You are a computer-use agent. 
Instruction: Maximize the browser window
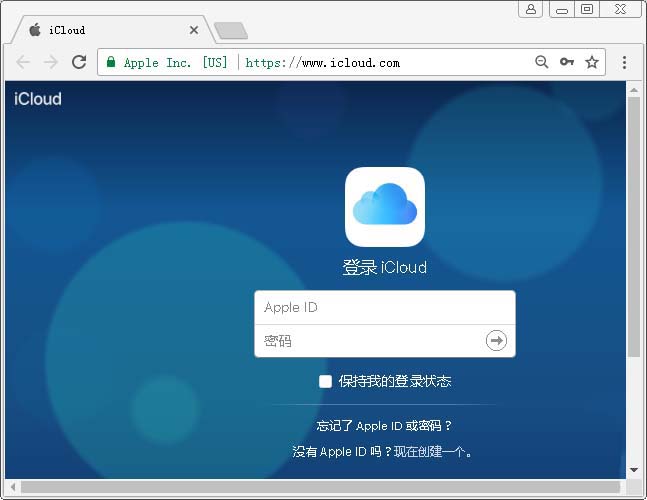[586, 9]
